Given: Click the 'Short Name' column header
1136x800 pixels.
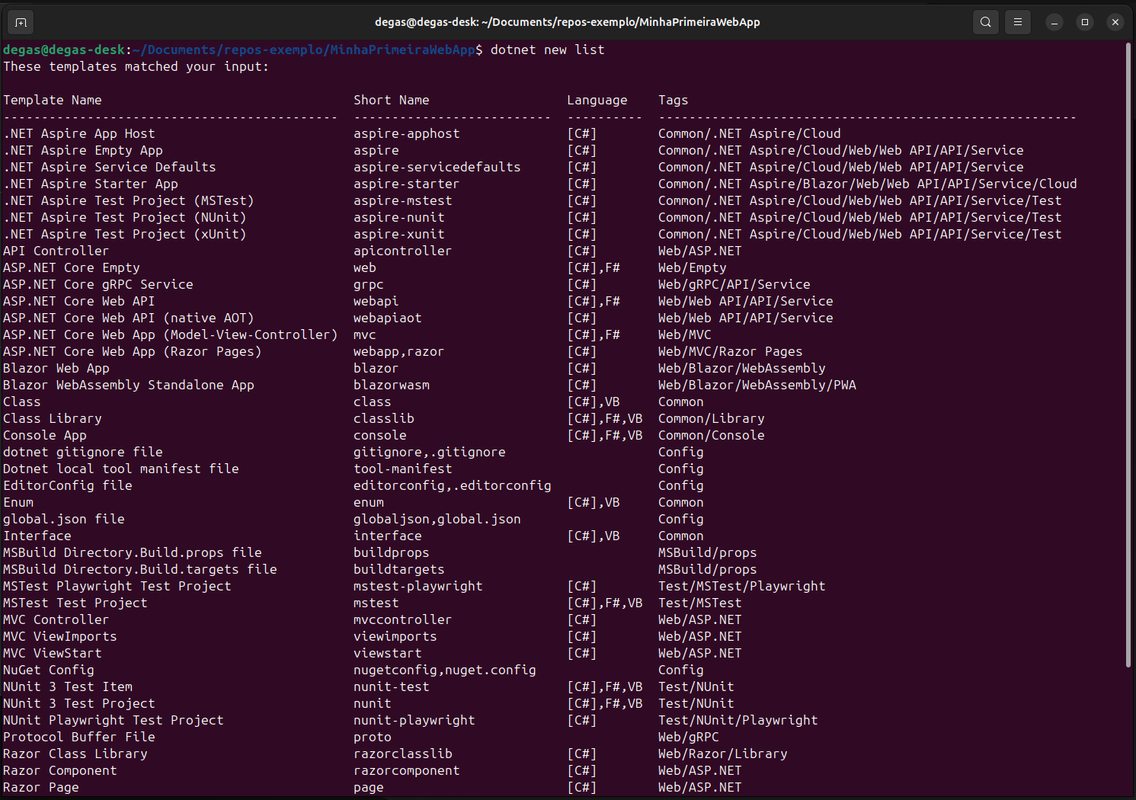Looking at the screenshot, I should 391,100.
